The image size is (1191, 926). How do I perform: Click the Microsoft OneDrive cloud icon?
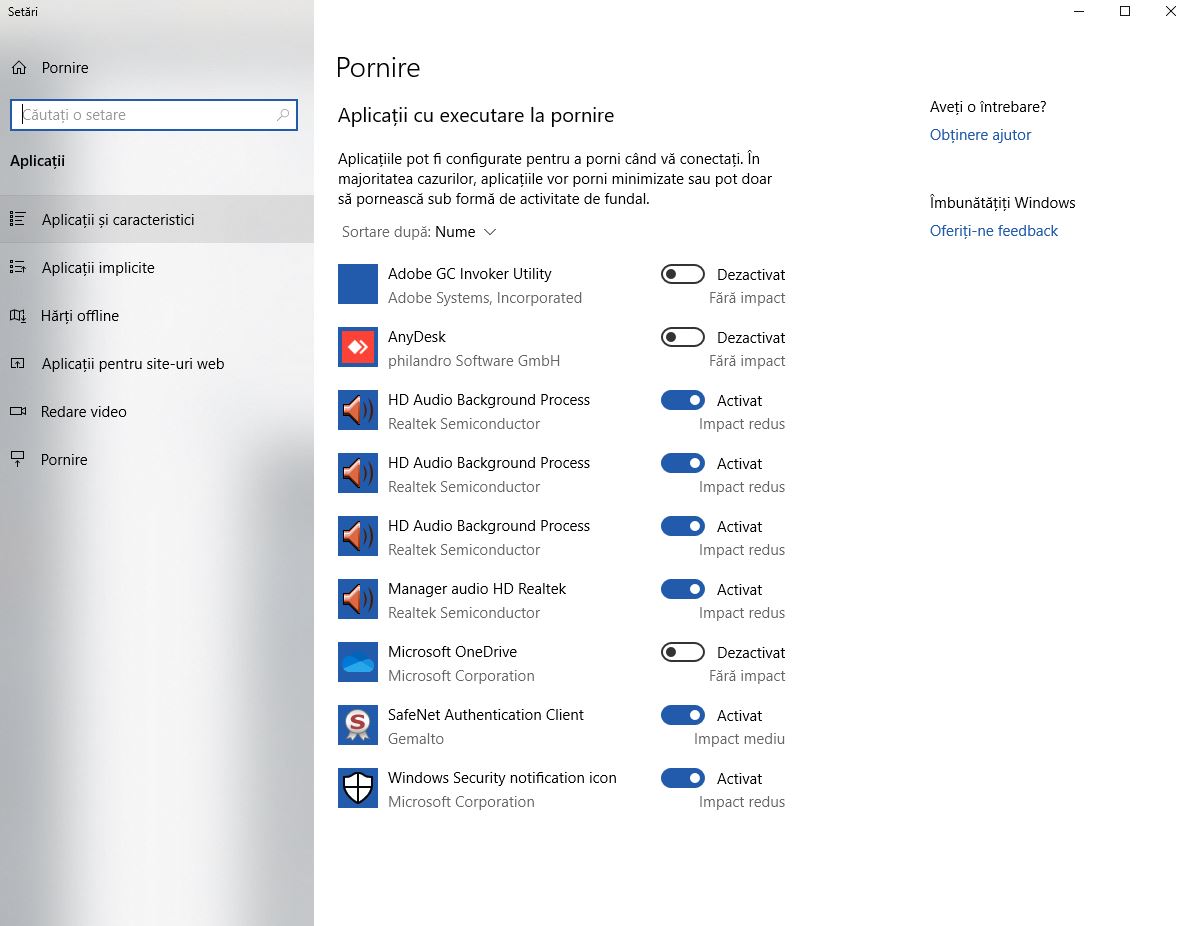click(357, 662)
